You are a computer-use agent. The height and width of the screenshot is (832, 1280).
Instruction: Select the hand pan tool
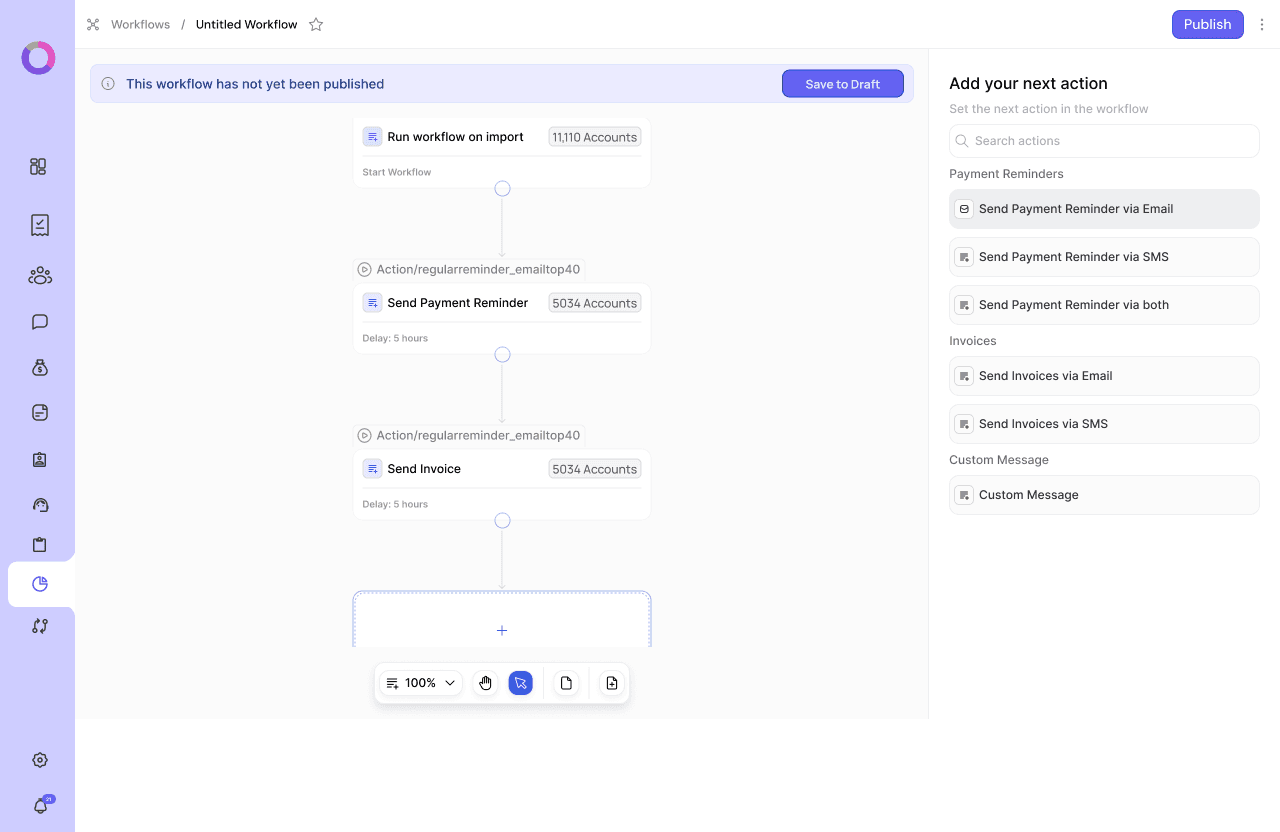coord(485,683)
